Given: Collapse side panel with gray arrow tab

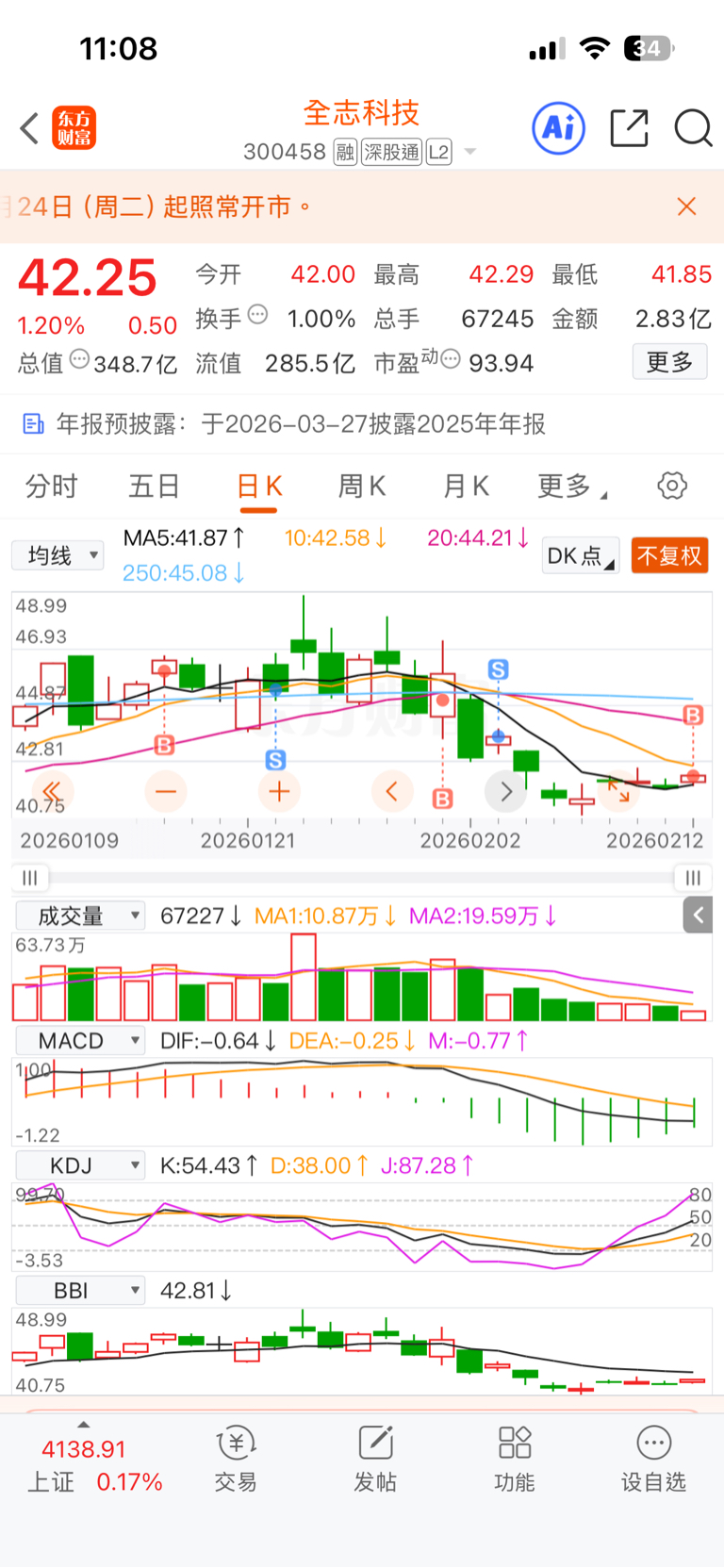Looking at the screenshot, I should (698, 915).
